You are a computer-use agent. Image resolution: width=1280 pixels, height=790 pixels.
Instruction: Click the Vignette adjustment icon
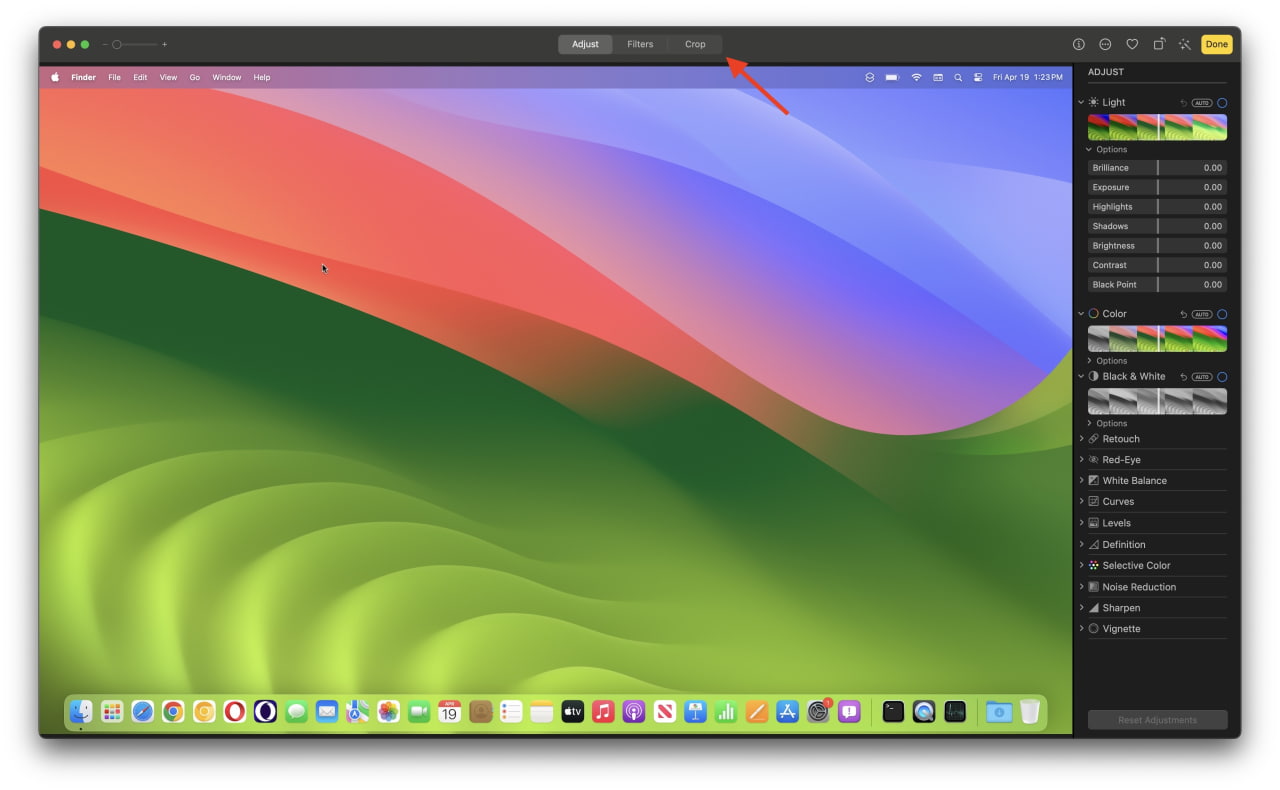click(1093, 628)
